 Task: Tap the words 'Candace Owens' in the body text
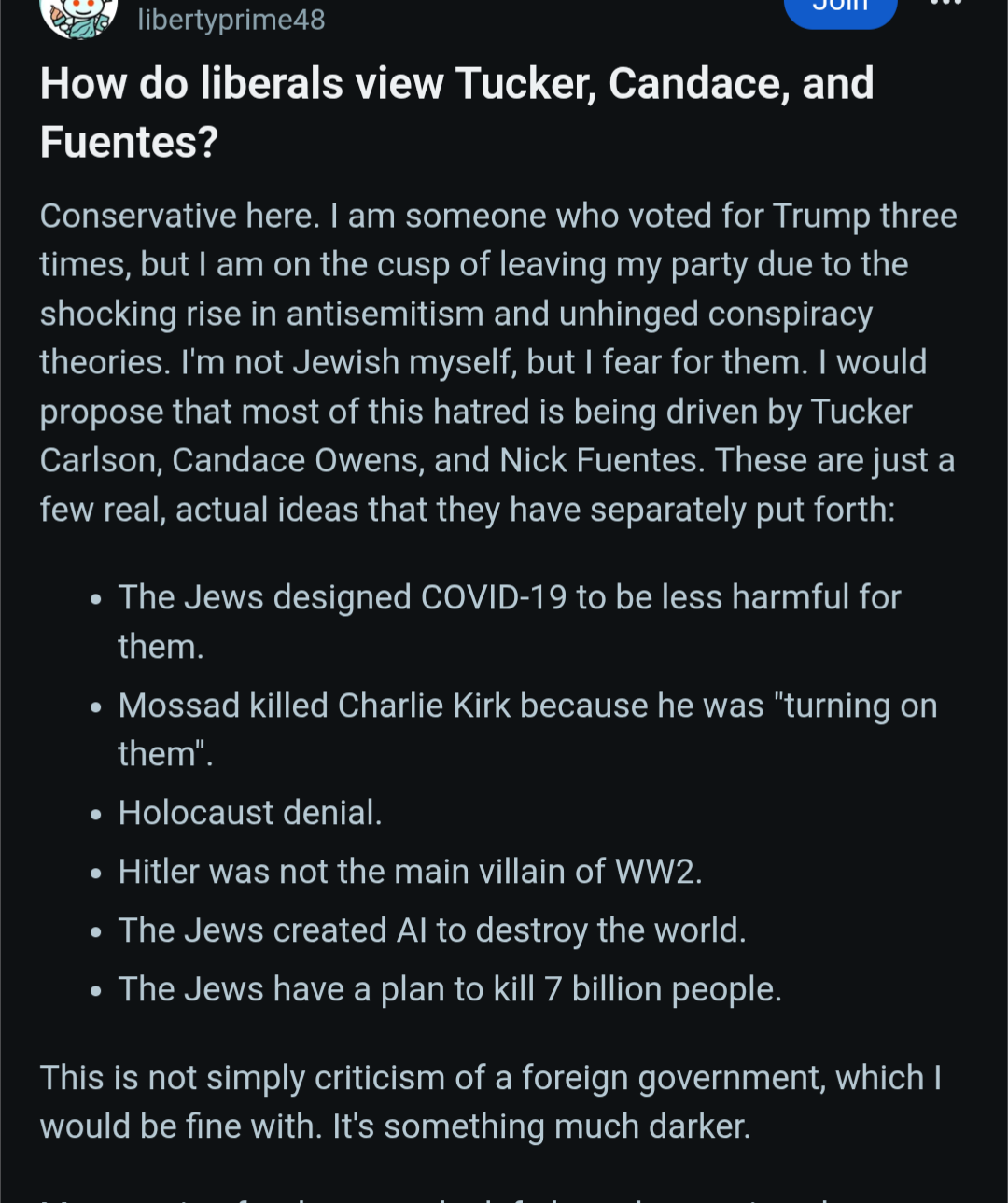296,461
